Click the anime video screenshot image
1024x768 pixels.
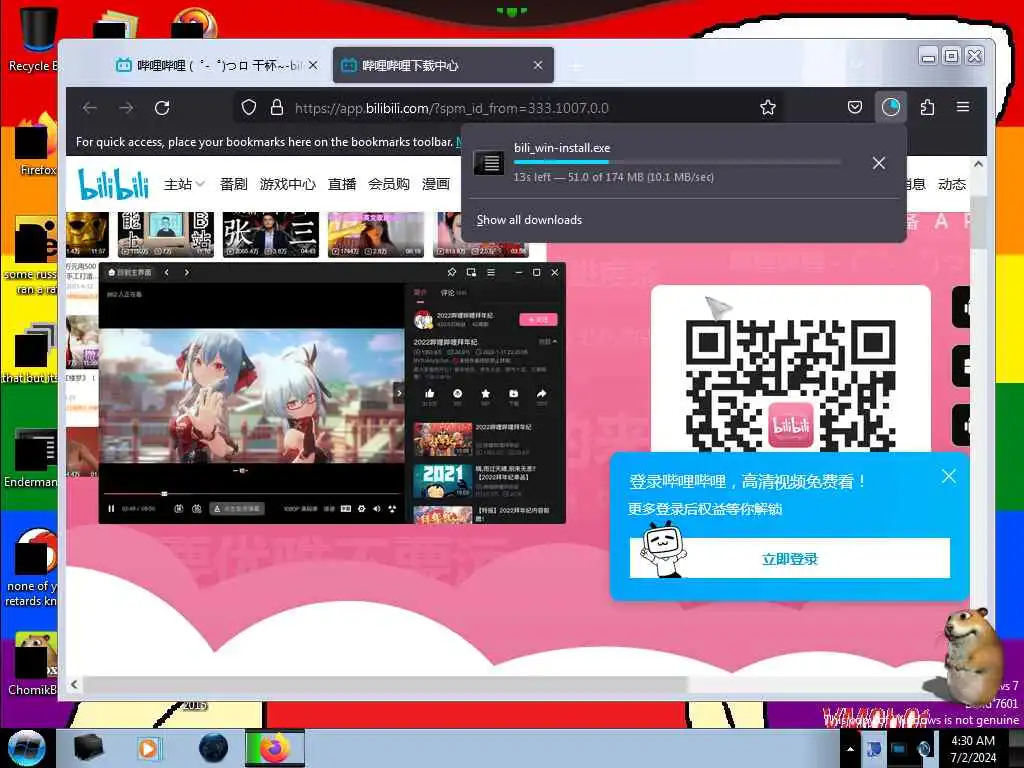(x=252, y=396)
